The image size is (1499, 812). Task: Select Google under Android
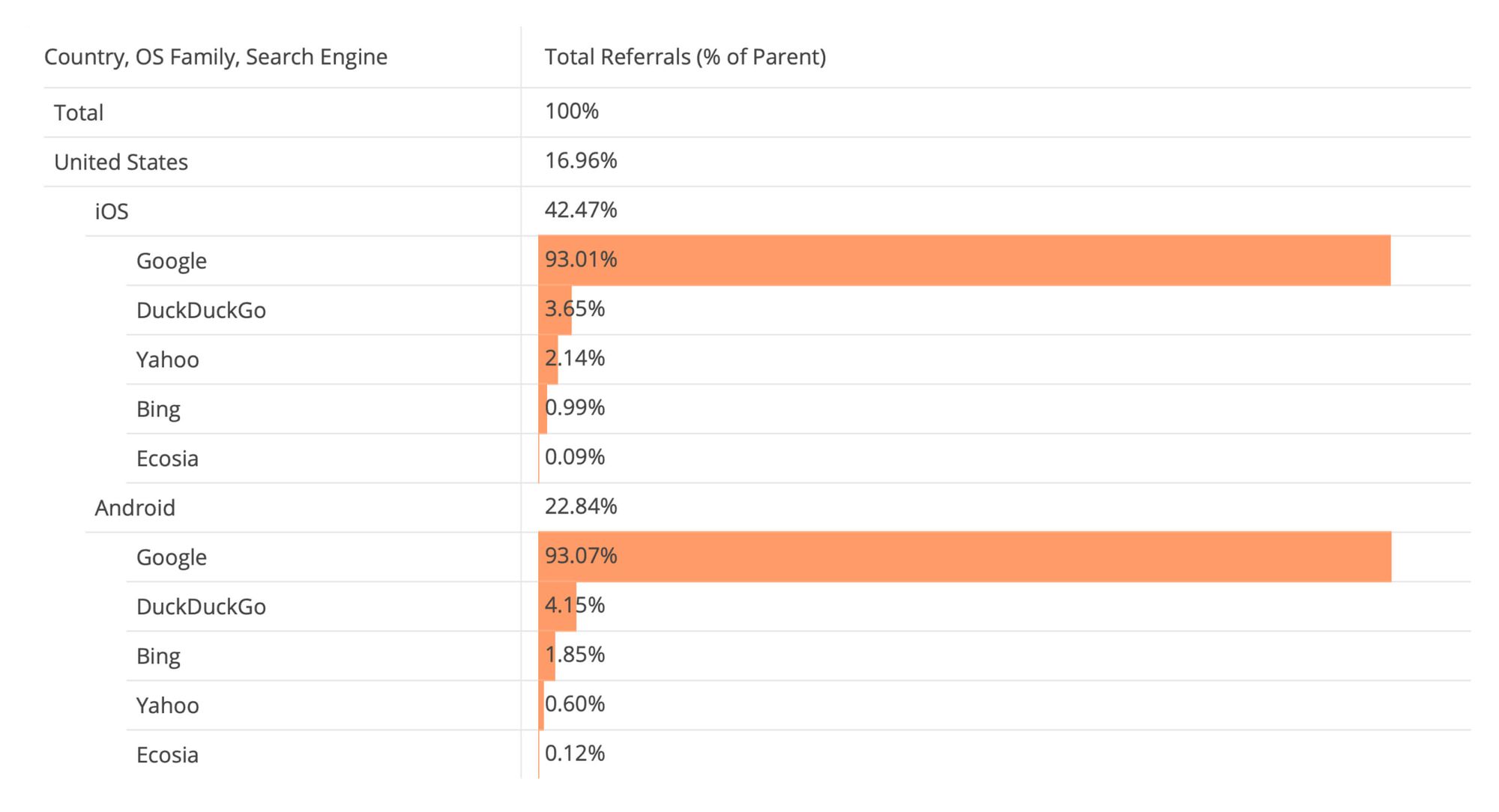pyautogui.click(x=172, y=557)
